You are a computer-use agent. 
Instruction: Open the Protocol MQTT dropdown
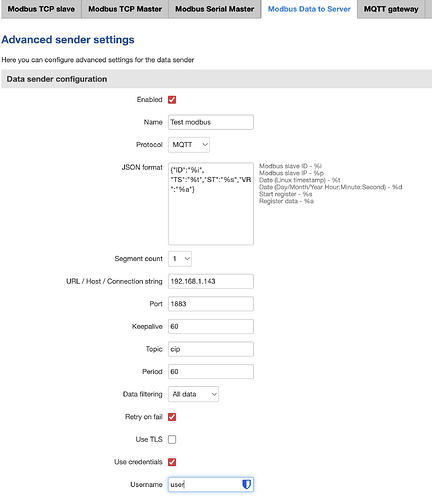[189, 145]
